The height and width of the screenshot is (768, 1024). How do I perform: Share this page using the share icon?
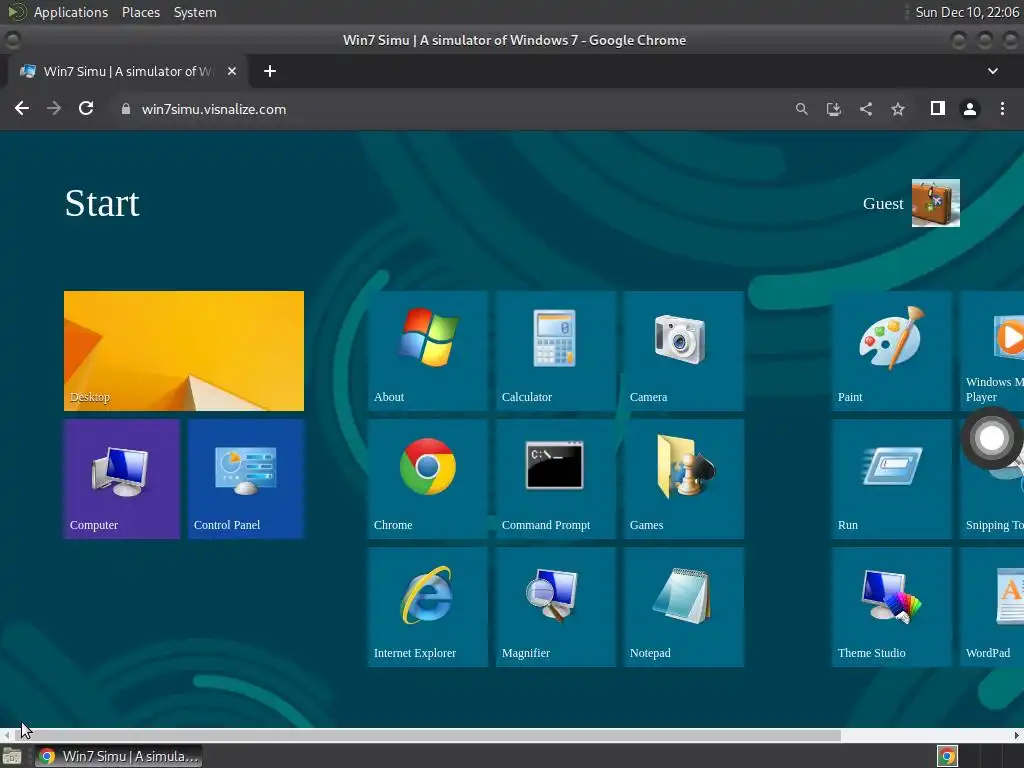pos(866,109)
